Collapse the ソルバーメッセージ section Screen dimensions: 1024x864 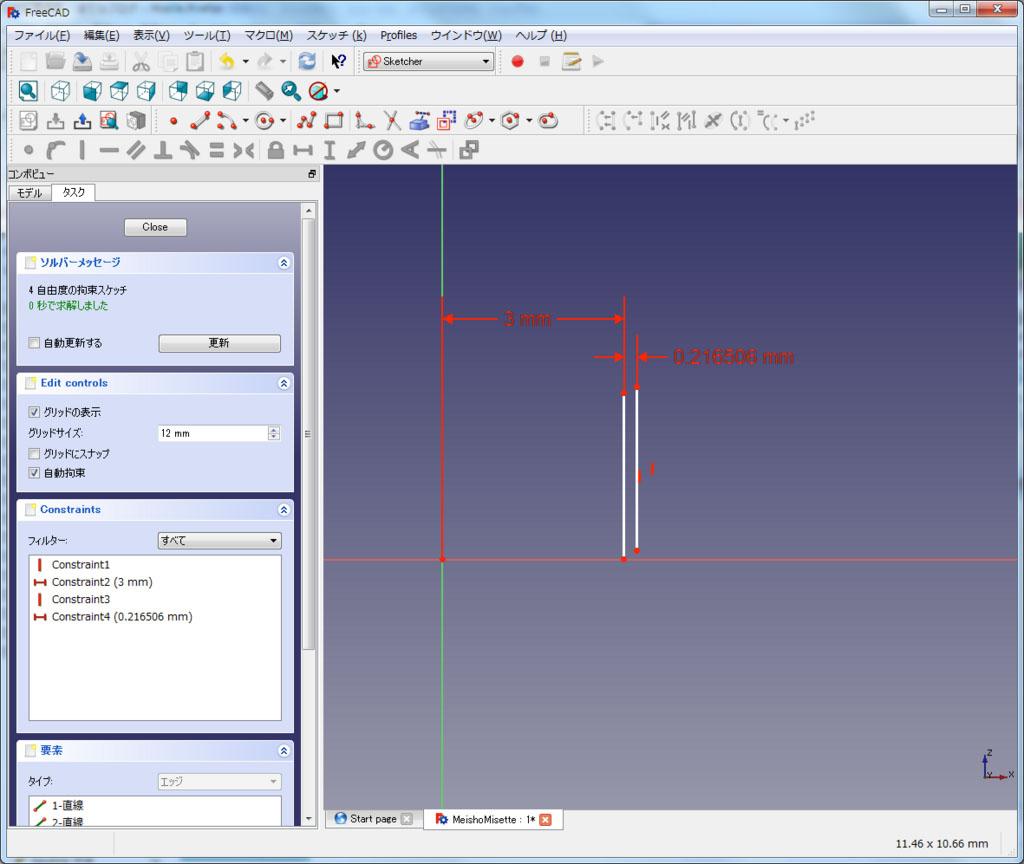coord(283,263)
